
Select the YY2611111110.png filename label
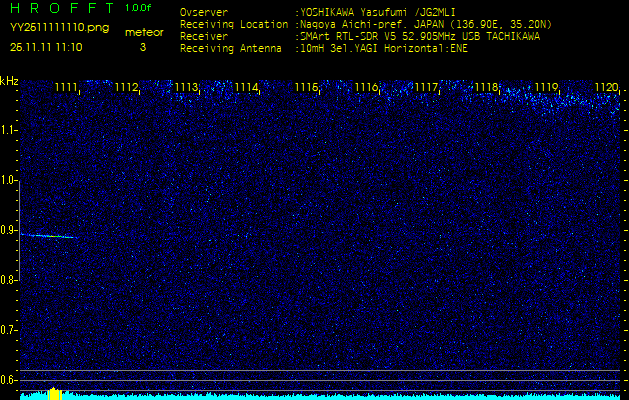click(x=53, y=27)
